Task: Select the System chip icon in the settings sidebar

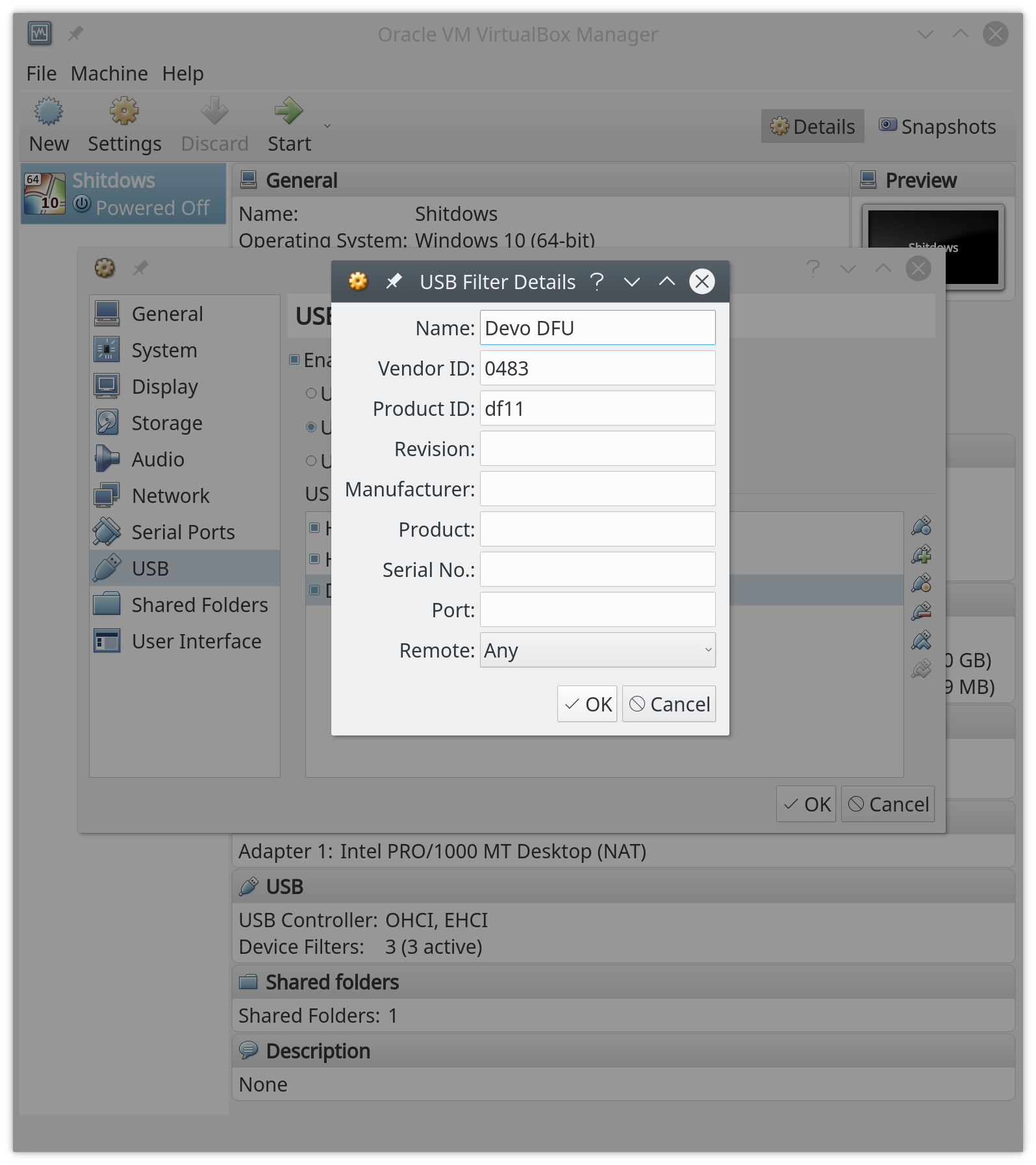Action: (x=107, y=350)
